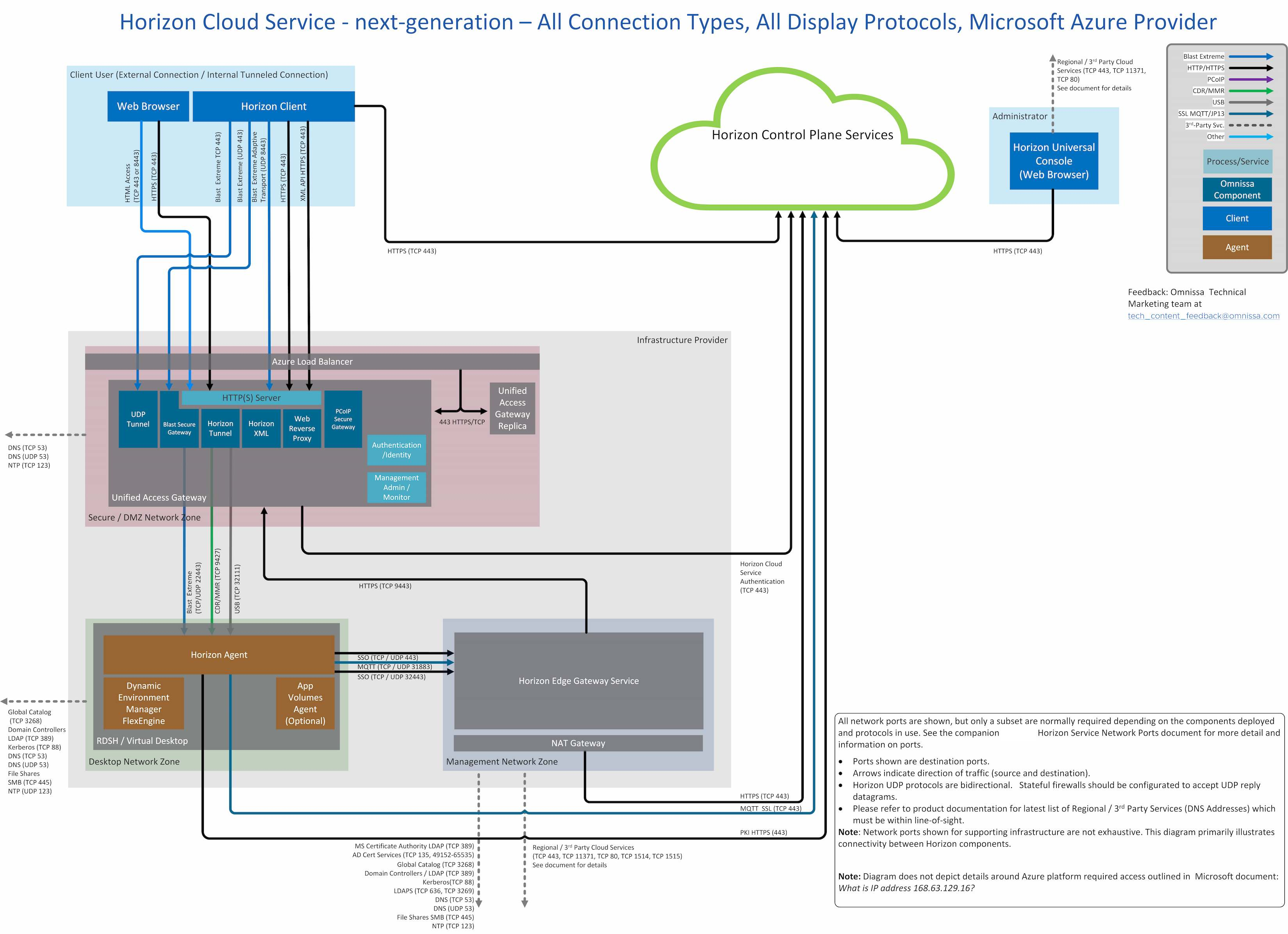Click the "SSO (TCP / UDP 32443)" label
Image resolution: width=1288 pixels, height=934 pixels.
coord(391,677)
